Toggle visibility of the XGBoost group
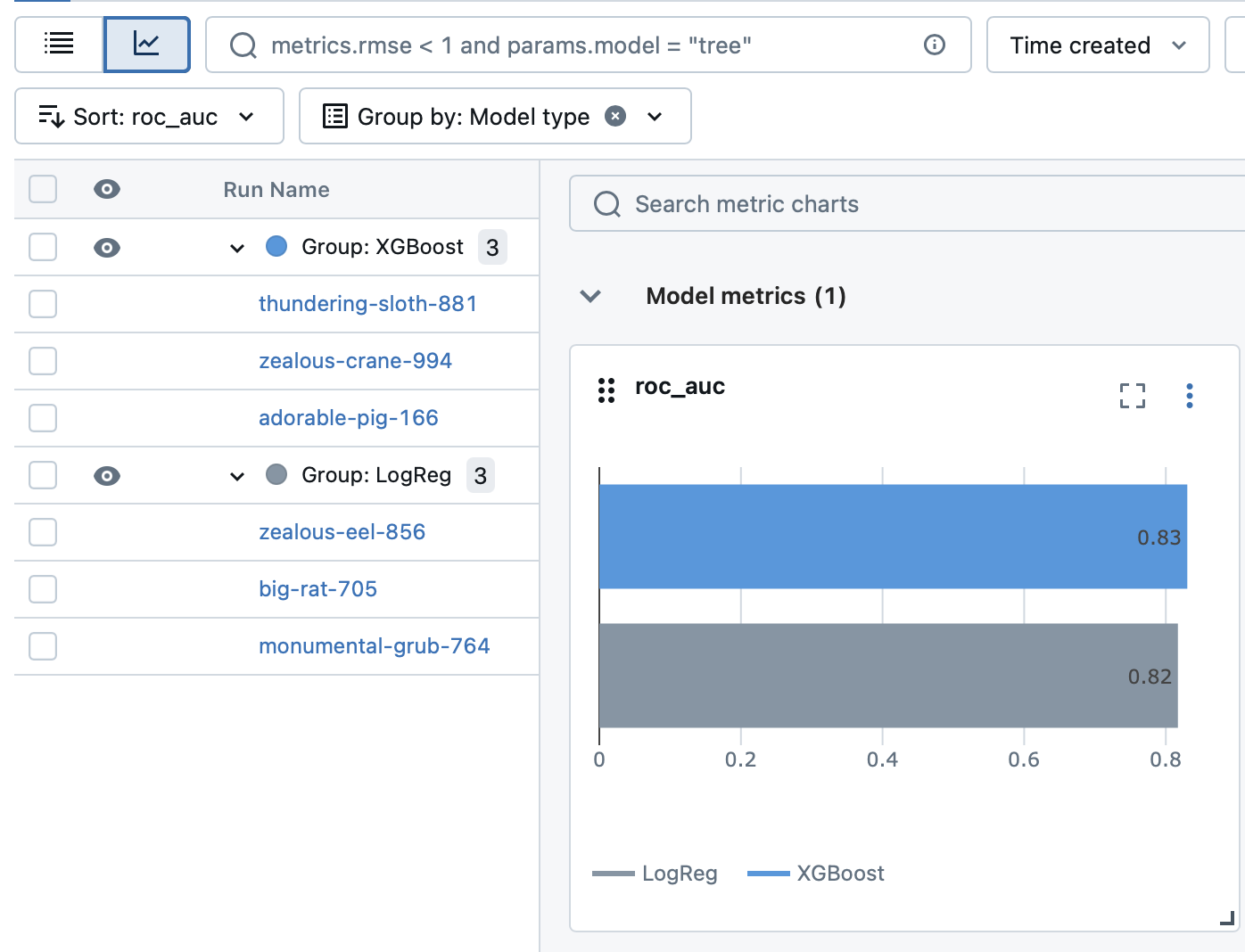The width and height of the screenshot is (1245, 952). point(107,248)
